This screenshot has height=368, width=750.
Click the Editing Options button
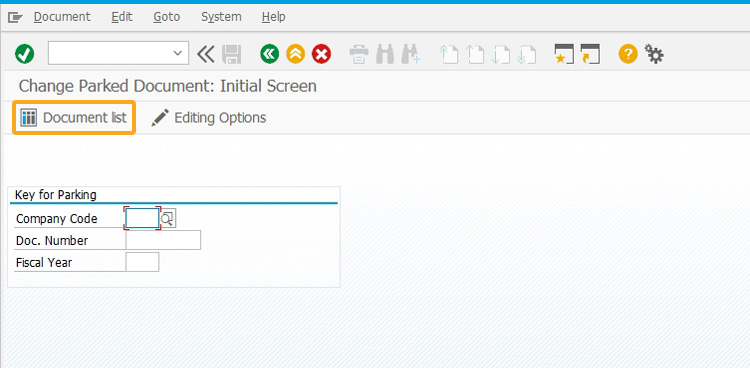coord(208,118)
